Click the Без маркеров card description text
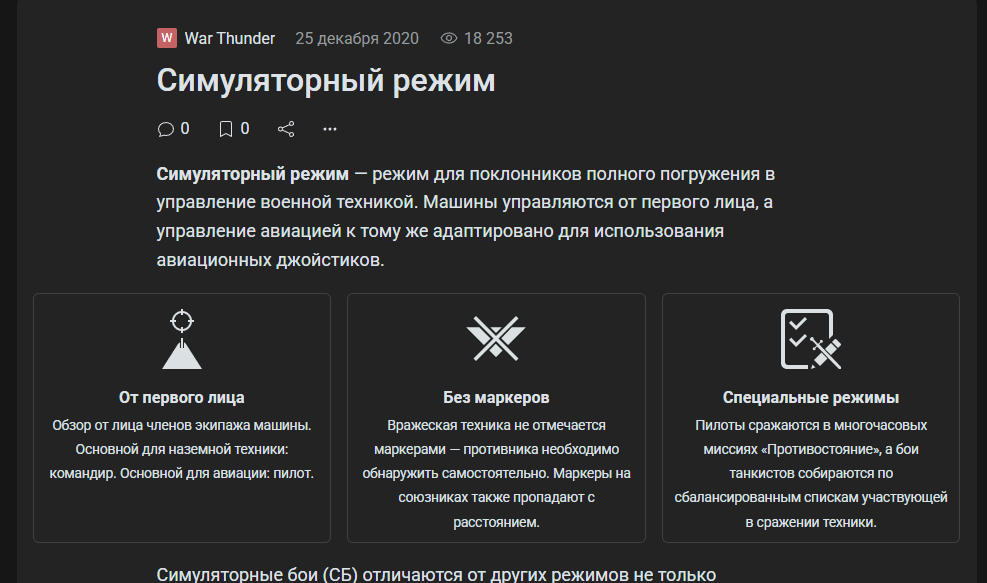This screenshot has height=583, width=987. (496, 473)
